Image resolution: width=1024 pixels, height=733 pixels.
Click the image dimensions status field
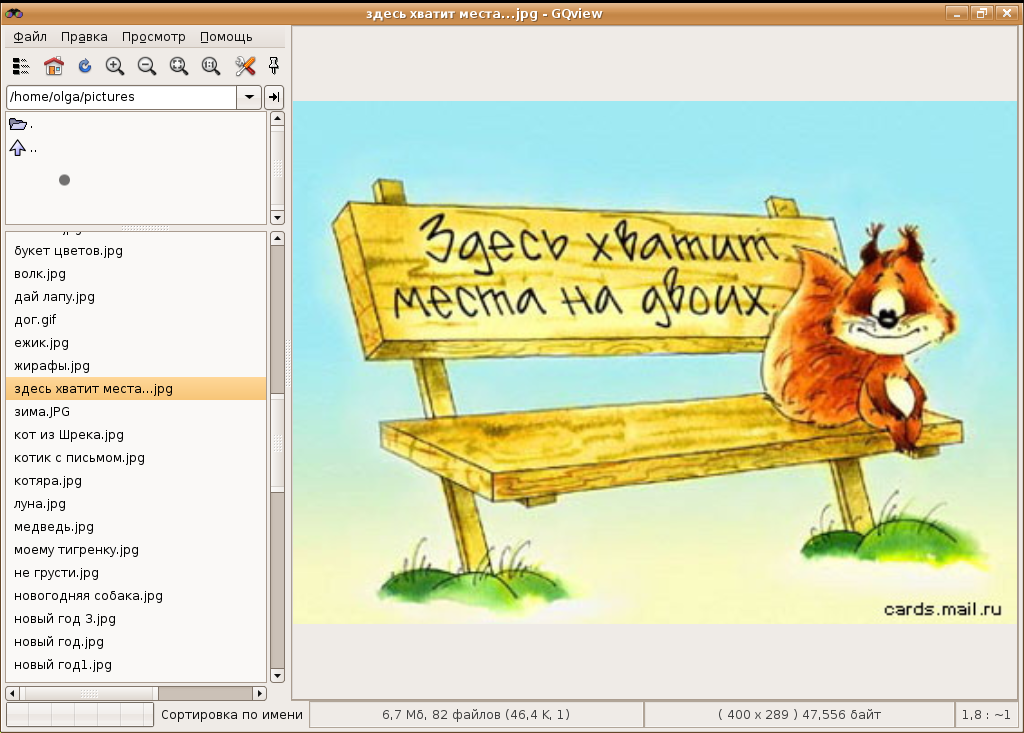(x=799, y=715)
